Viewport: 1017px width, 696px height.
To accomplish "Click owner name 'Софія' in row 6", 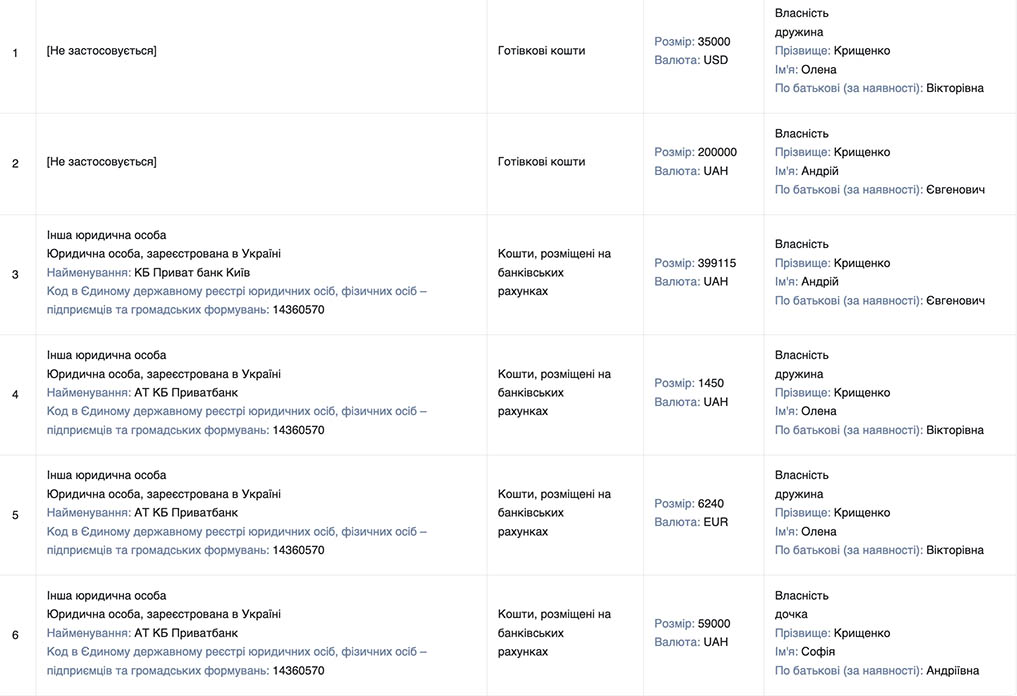I will click(x=818, y=651).
